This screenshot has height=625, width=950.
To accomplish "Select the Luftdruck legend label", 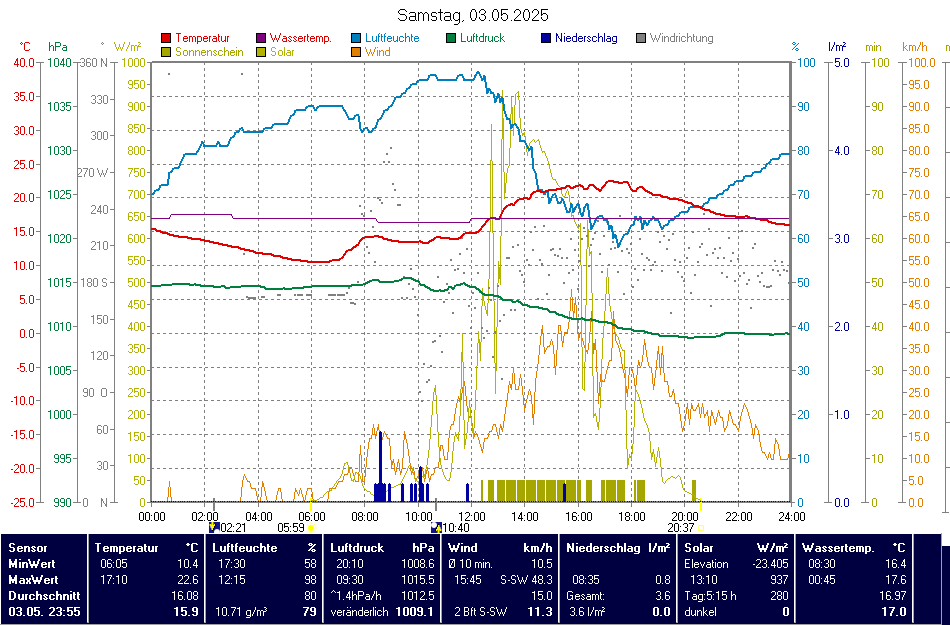I will coord(483,38).
